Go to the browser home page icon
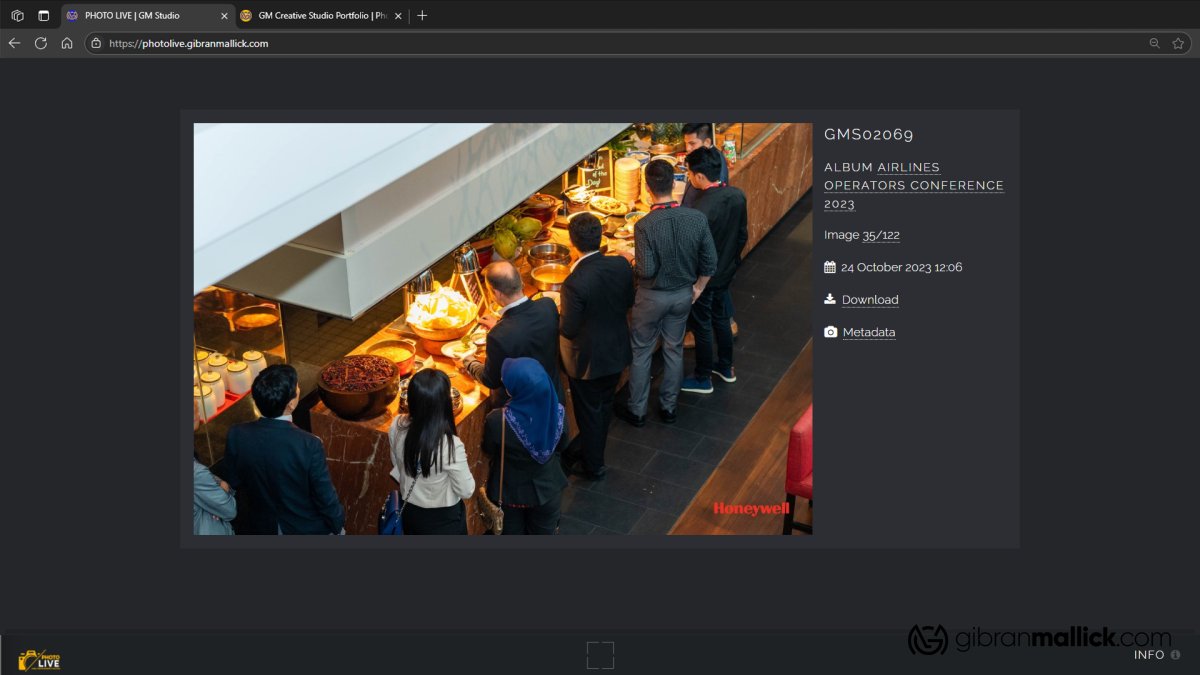The height and width of the screenshot is (675, 1200). coord(67,43)
